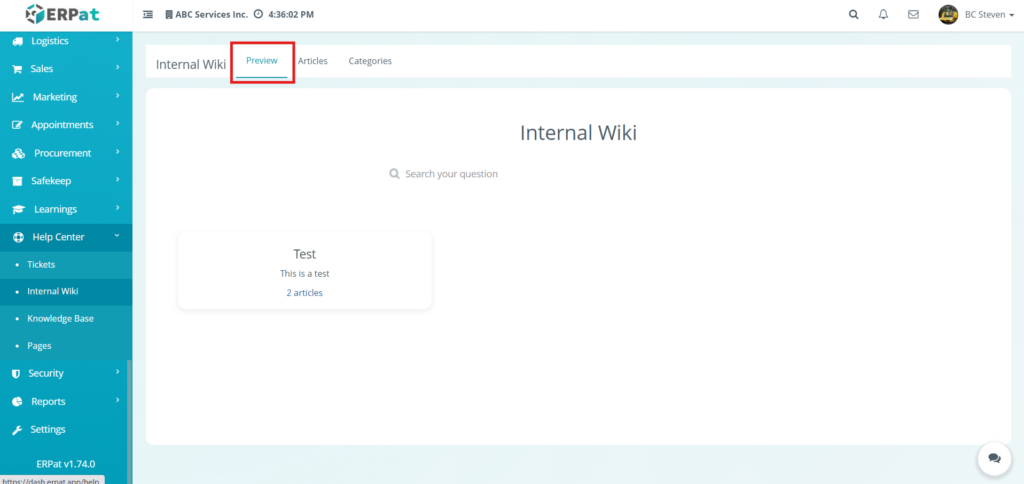This screenshot has height=484, width=1024.
Task: Expand the Sales menu chevron
Action: coord(118,67)
